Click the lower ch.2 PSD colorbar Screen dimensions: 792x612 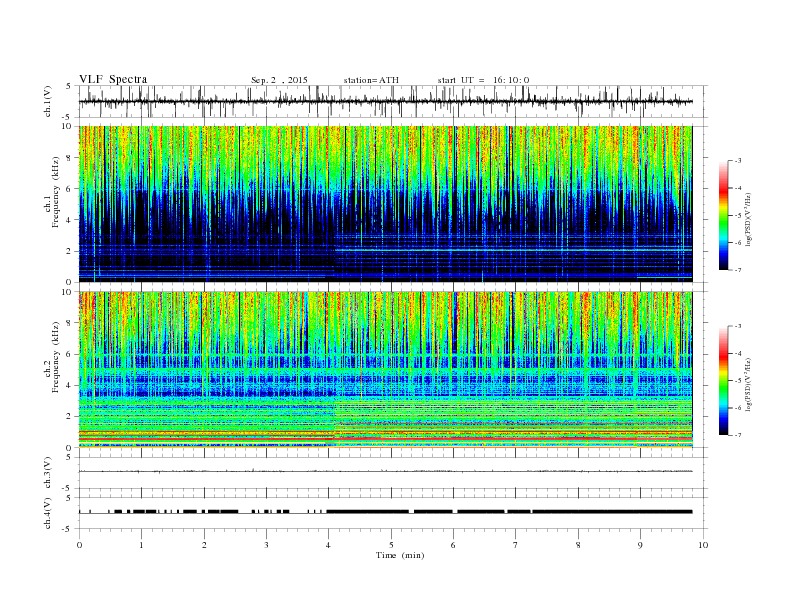pos(723,380)
